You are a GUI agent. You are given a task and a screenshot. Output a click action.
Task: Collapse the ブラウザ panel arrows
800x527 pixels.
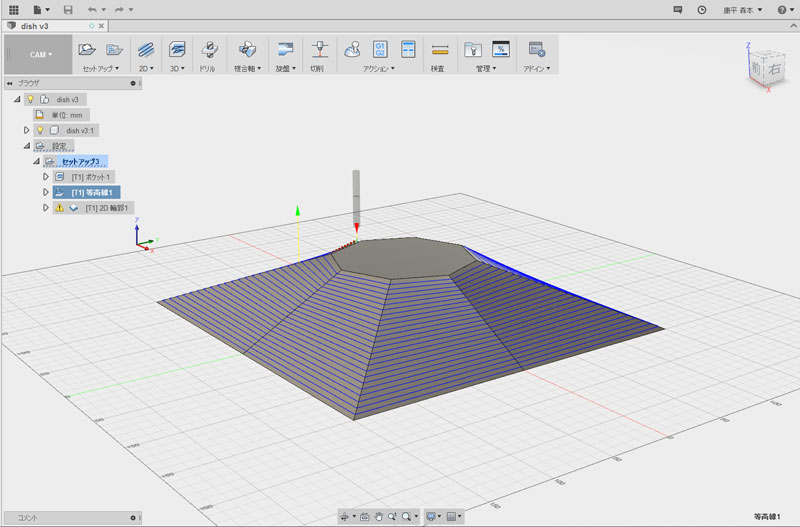click(x=9, y=83)
